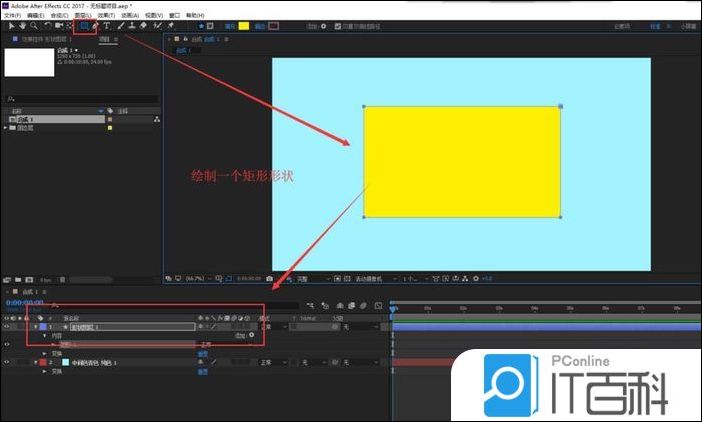Collapse the shape layer 1 properties
Screen dimensions: 702x422
click(36, 327)
